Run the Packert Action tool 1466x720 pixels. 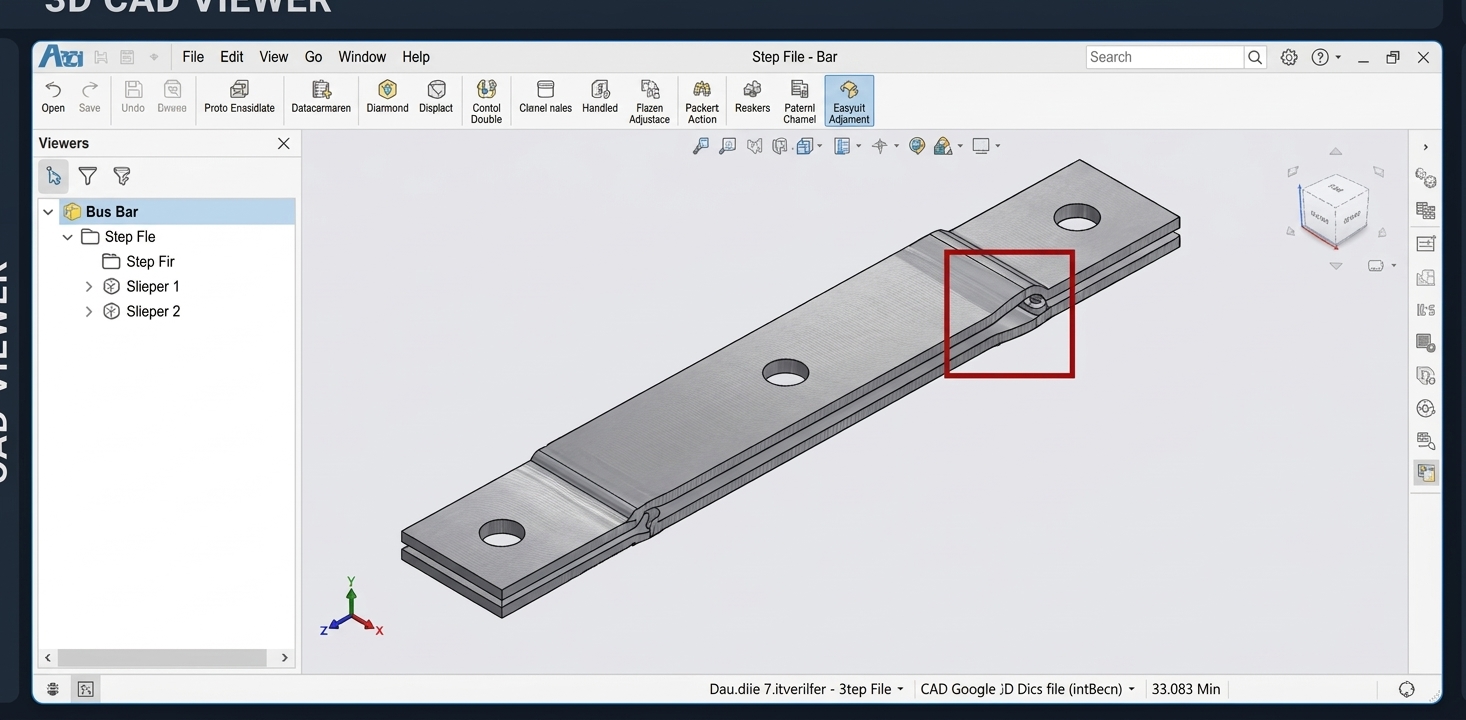702,102
